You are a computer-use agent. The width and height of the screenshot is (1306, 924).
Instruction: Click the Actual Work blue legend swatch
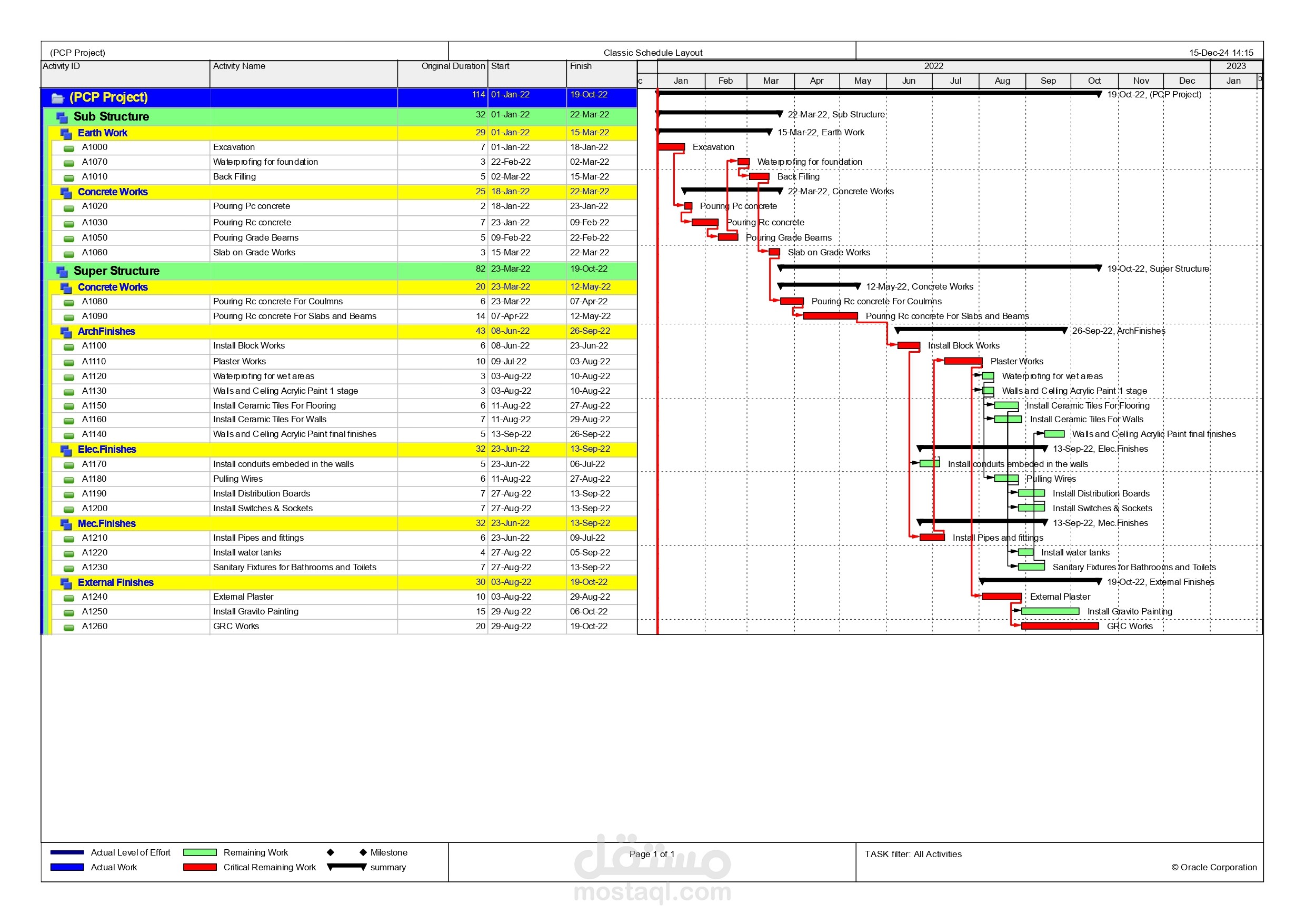[67, 868]
